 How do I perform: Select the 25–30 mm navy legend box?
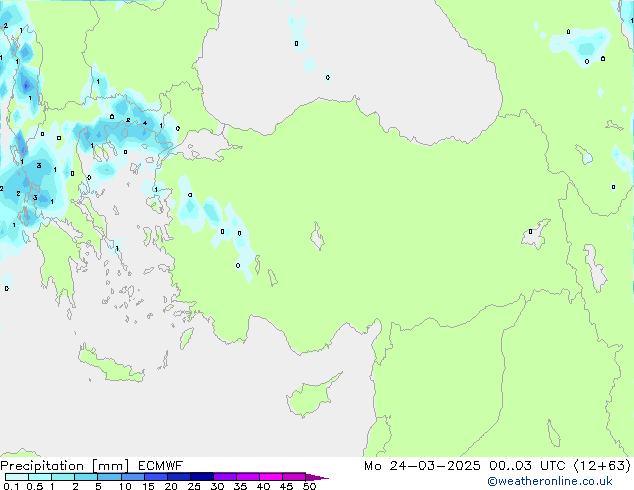point(202,477)
